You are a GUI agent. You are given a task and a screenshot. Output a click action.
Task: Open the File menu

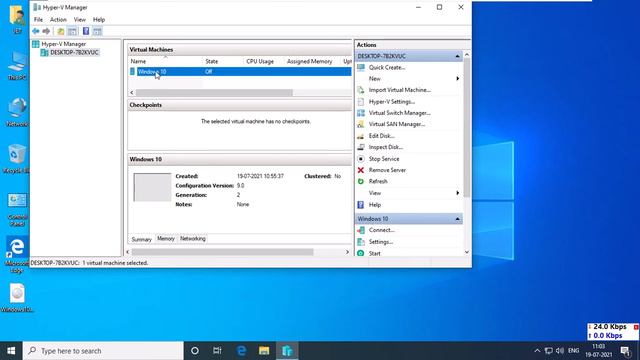point(38,20)
